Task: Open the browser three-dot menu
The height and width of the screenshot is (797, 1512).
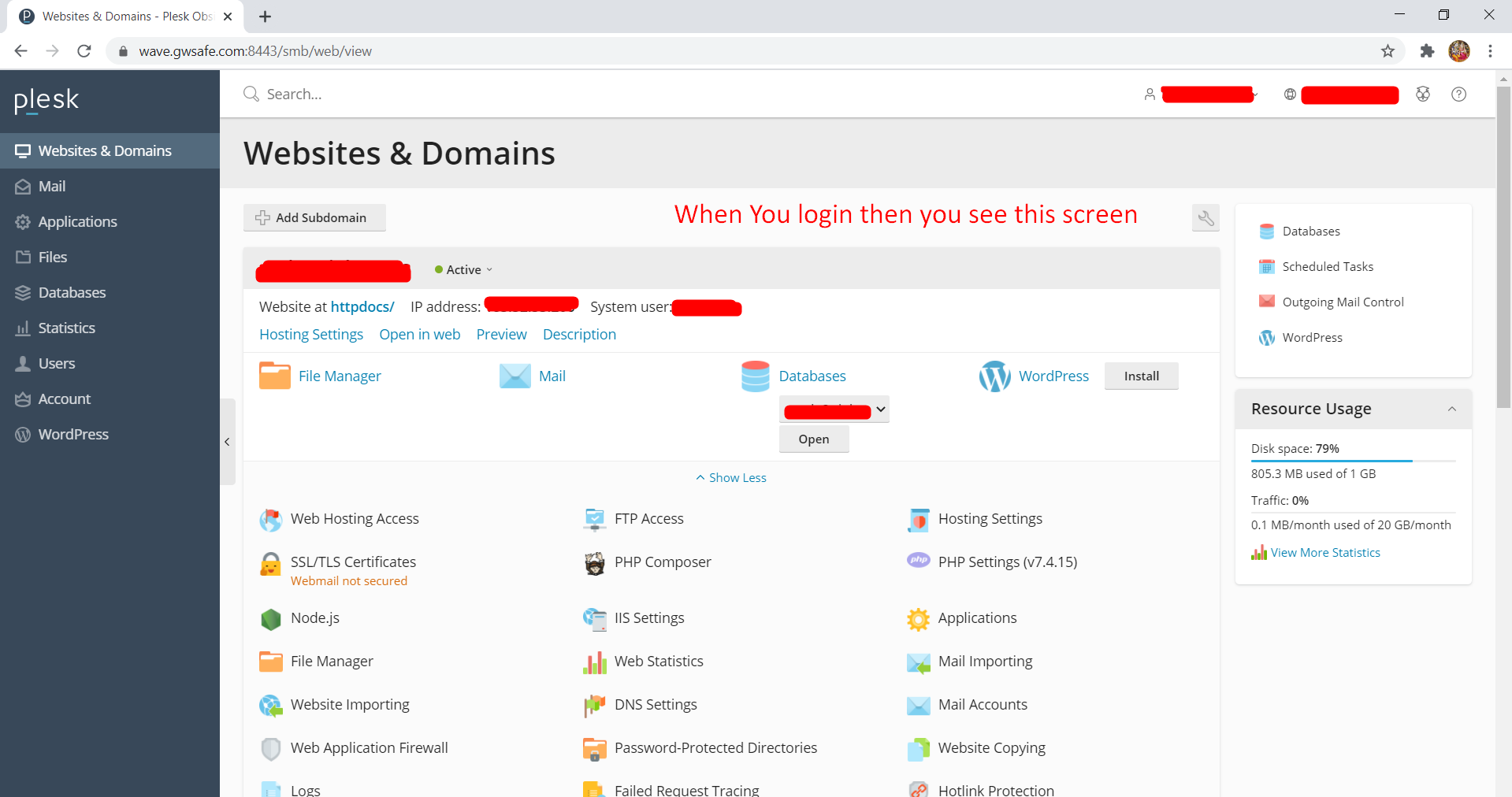Action: [x=1490, y=51]
